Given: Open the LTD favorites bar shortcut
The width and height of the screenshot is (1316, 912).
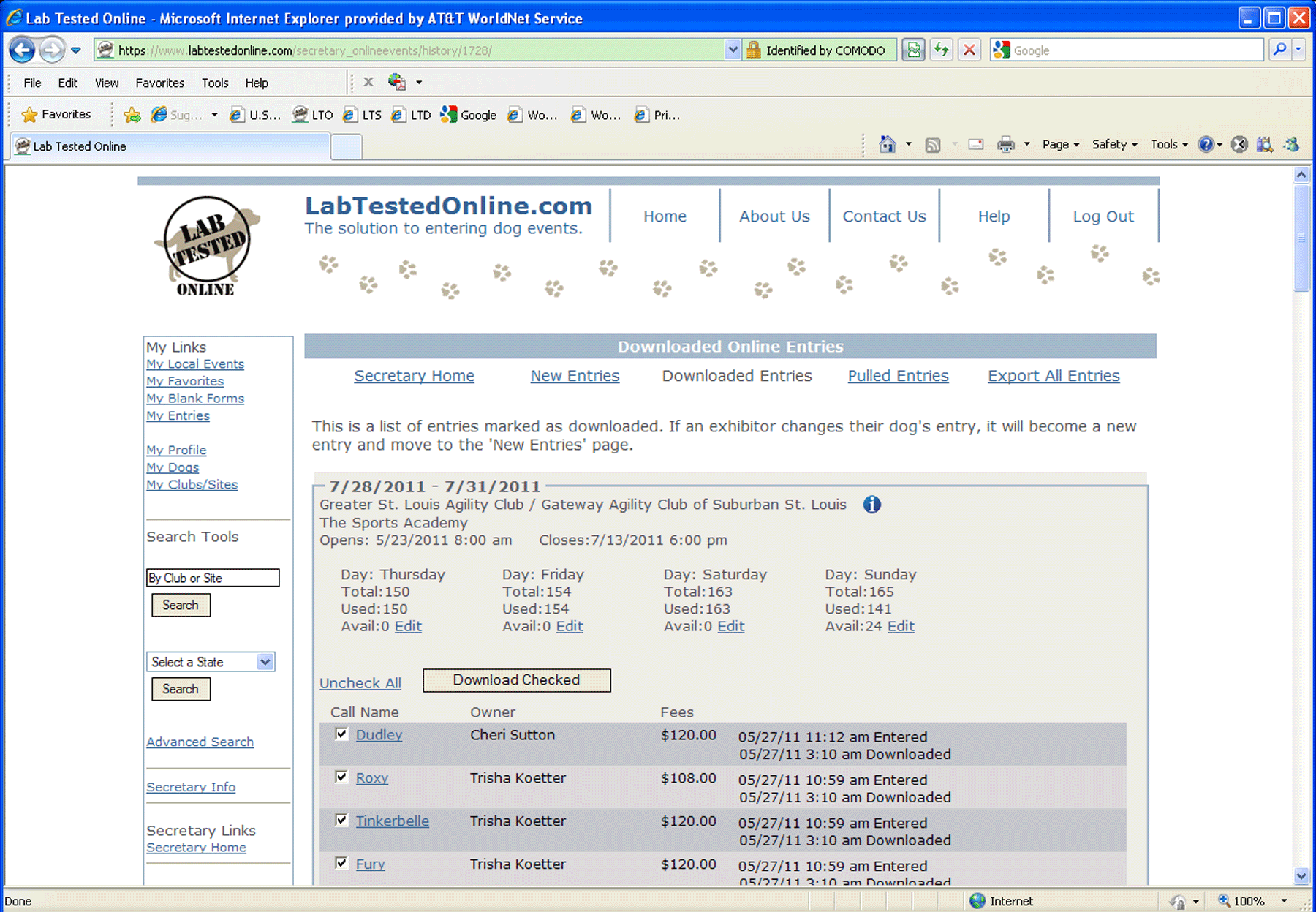Looking at the screenshot, I should (x=411, y=115).
